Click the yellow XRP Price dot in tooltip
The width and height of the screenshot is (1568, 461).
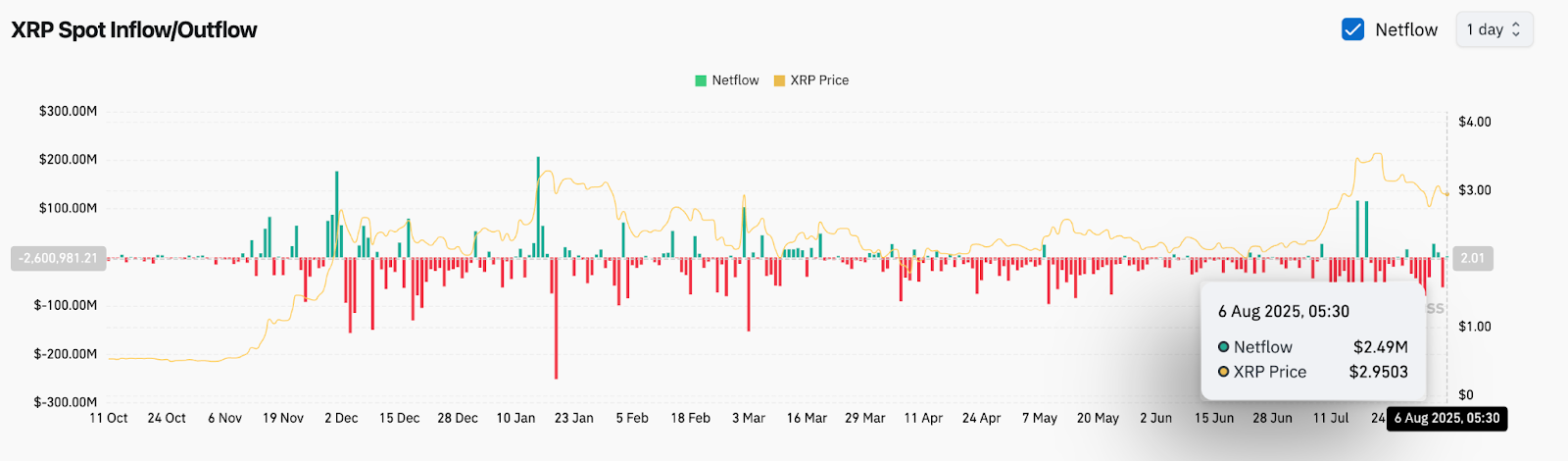1223,372
